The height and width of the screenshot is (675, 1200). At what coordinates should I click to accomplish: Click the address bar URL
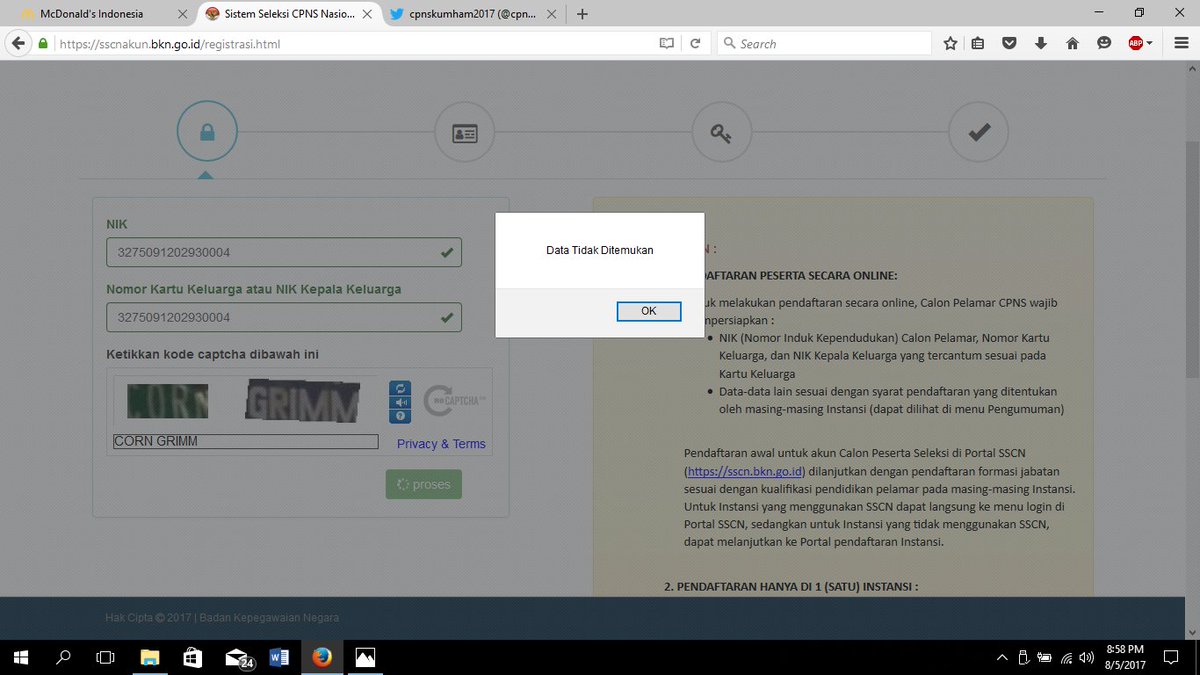click(x=168, y=44)
